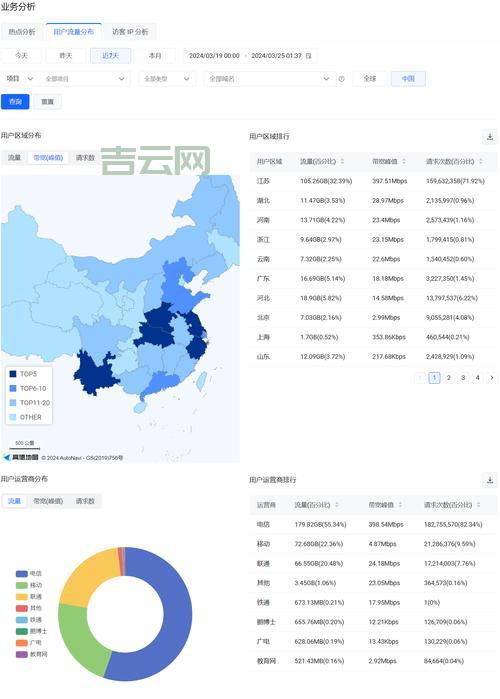Open the 热点分析 tab

[22, 32]
